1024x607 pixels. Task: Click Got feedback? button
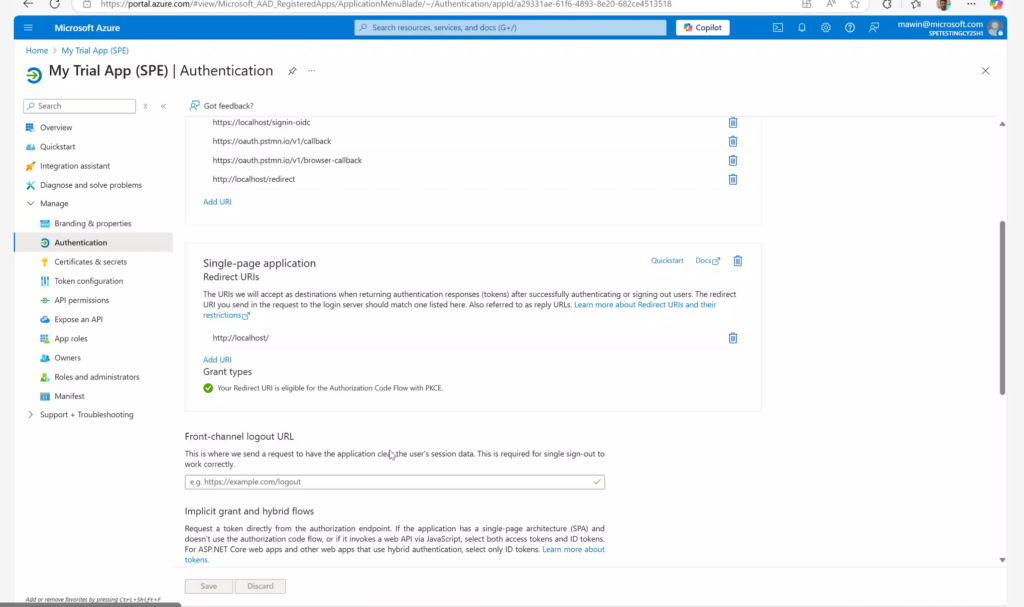click(221, 106)
